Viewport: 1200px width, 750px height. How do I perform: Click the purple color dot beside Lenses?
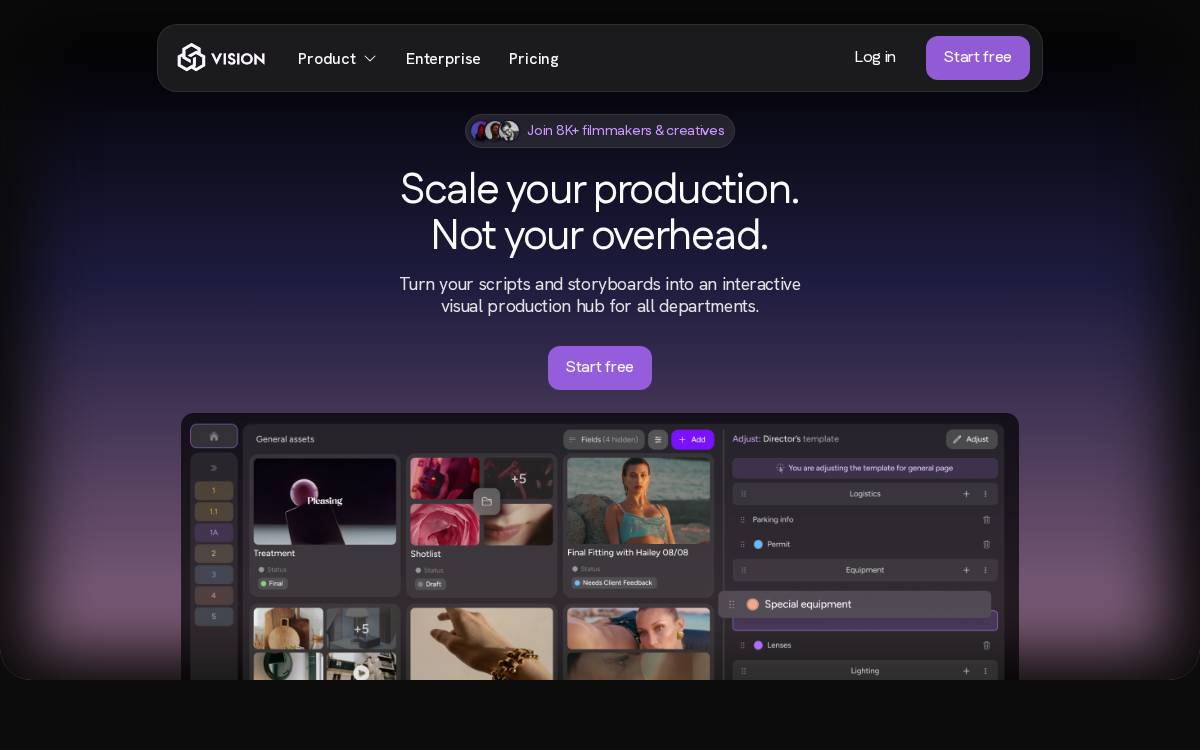(x=758, y=646)
